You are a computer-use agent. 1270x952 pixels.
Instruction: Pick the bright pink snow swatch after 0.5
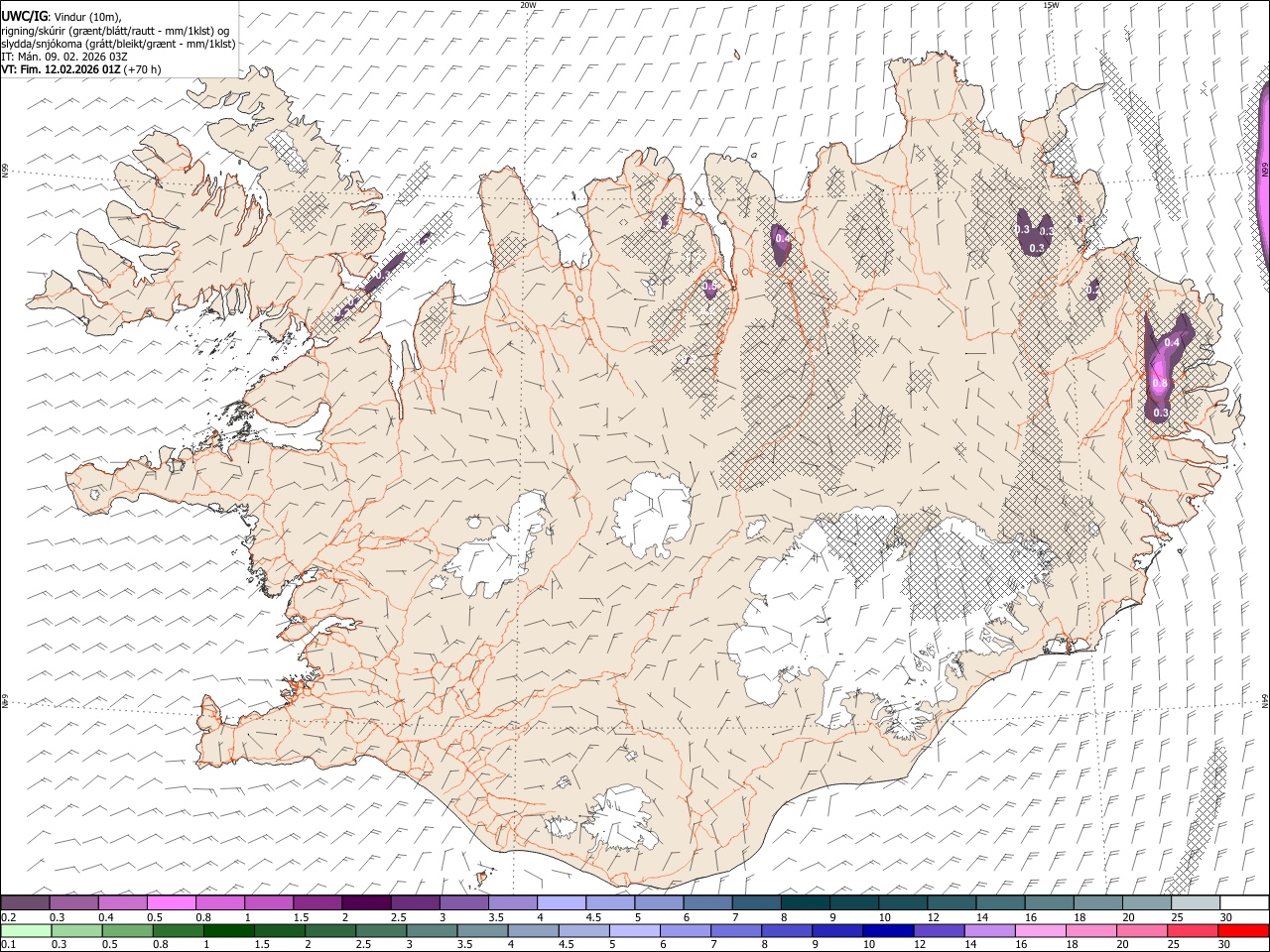coord(171,902)
